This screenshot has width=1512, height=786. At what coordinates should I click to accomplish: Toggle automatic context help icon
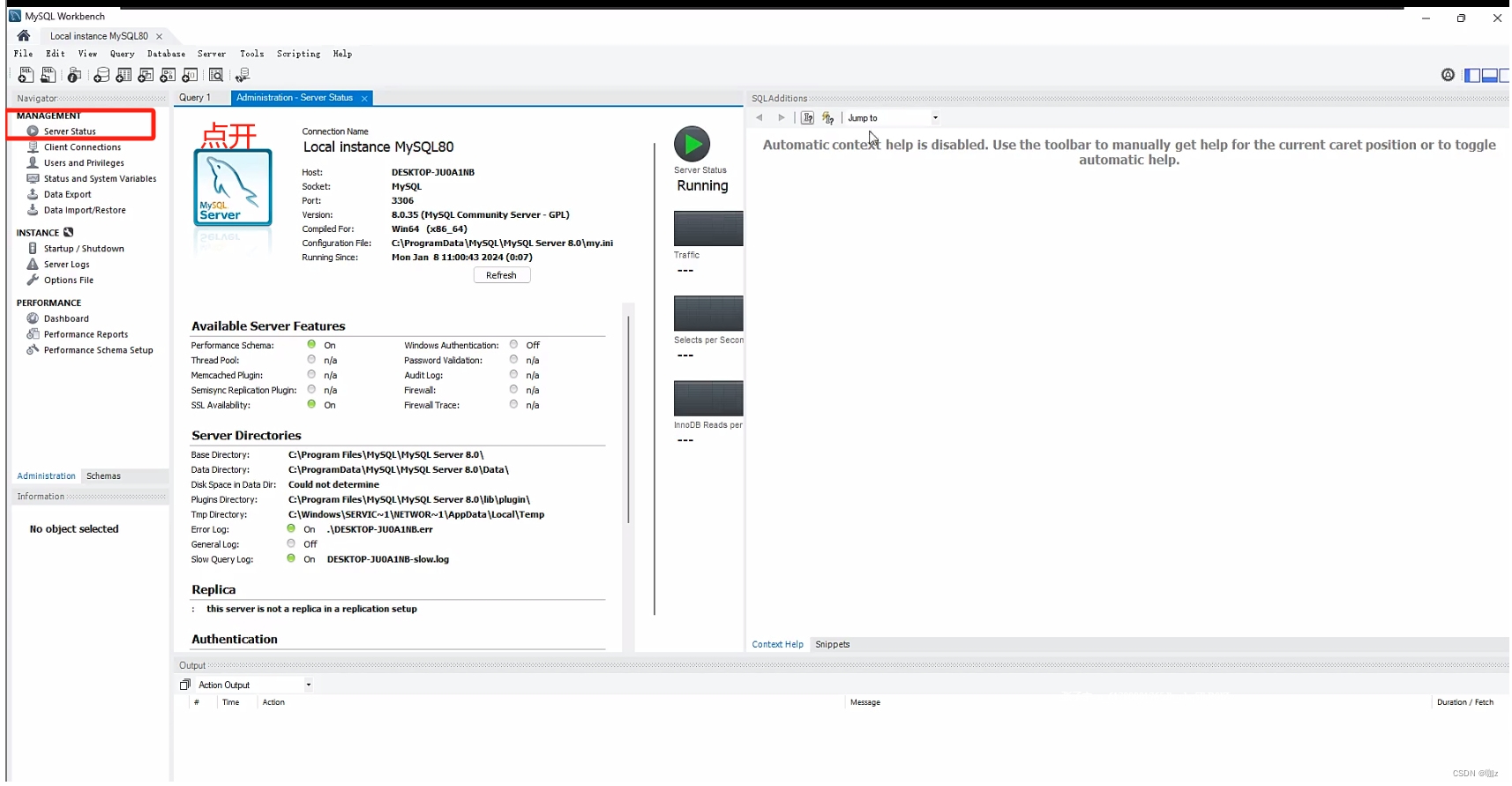click(x=827, y=117)
